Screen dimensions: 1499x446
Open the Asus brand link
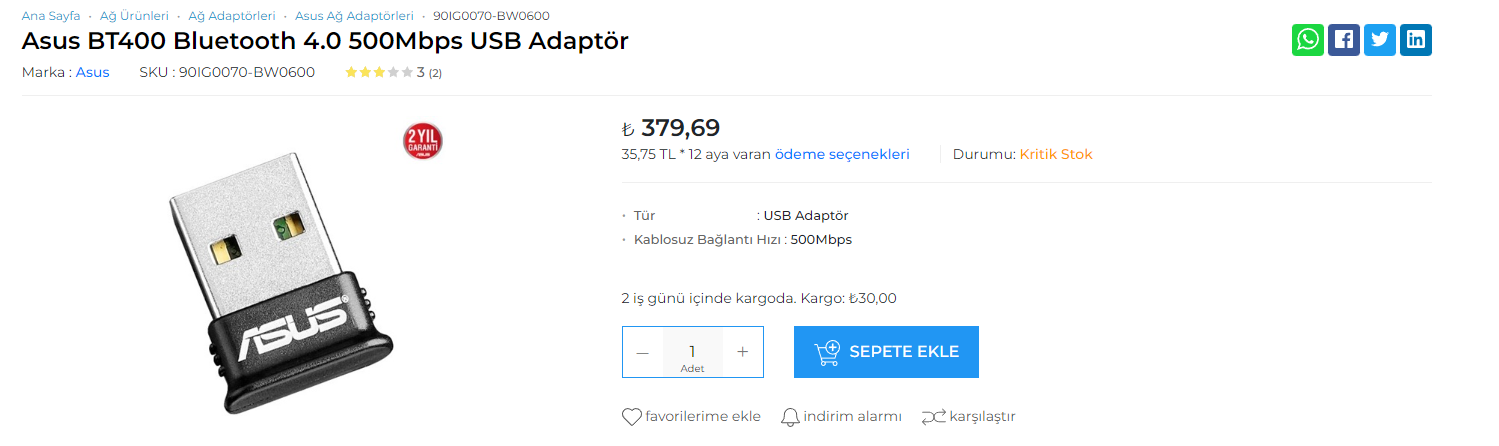pos(93,72)
